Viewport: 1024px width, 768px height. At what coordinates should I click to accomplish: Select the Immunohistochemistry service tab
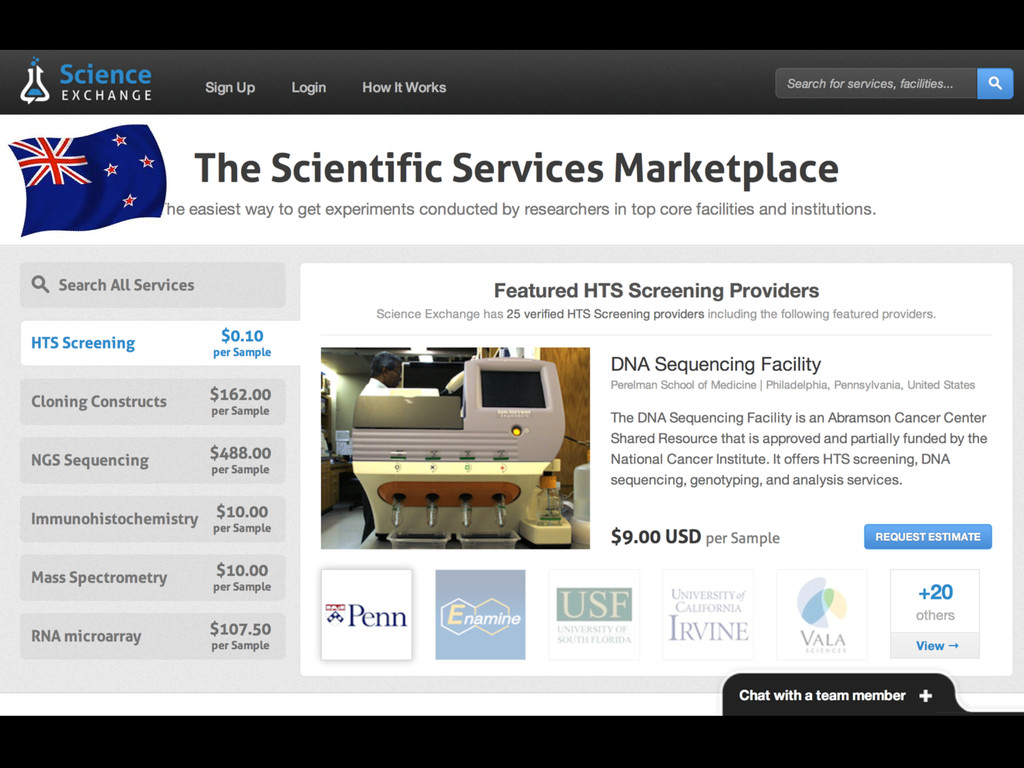[x=153, y=519]
